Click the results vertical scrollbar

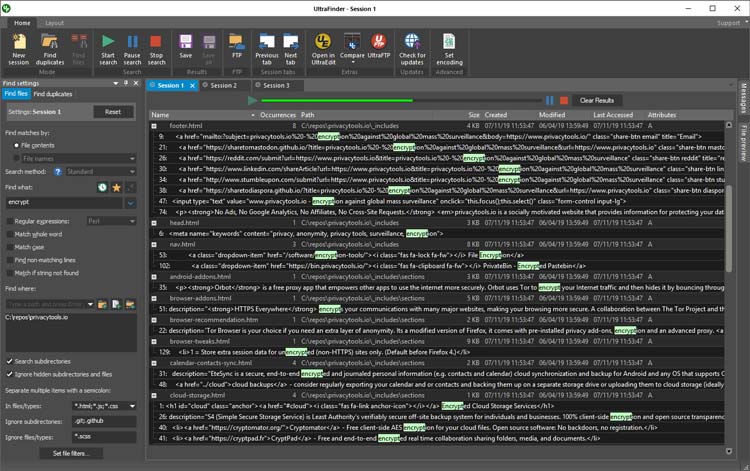729,229
